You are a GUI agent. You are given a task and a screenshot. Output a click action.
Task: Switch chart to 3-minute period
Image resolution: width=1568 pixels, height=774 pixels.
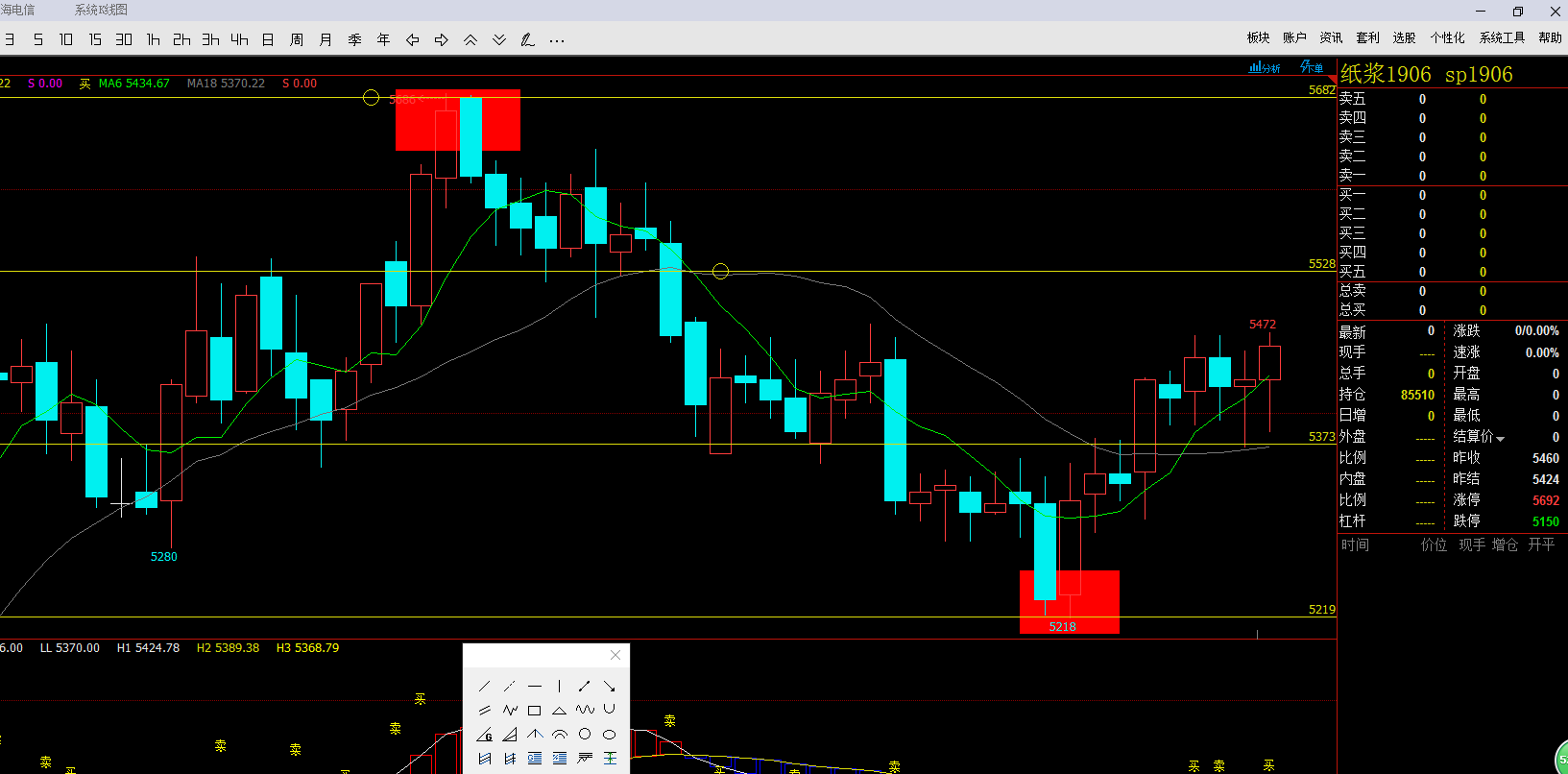(10, 39)
